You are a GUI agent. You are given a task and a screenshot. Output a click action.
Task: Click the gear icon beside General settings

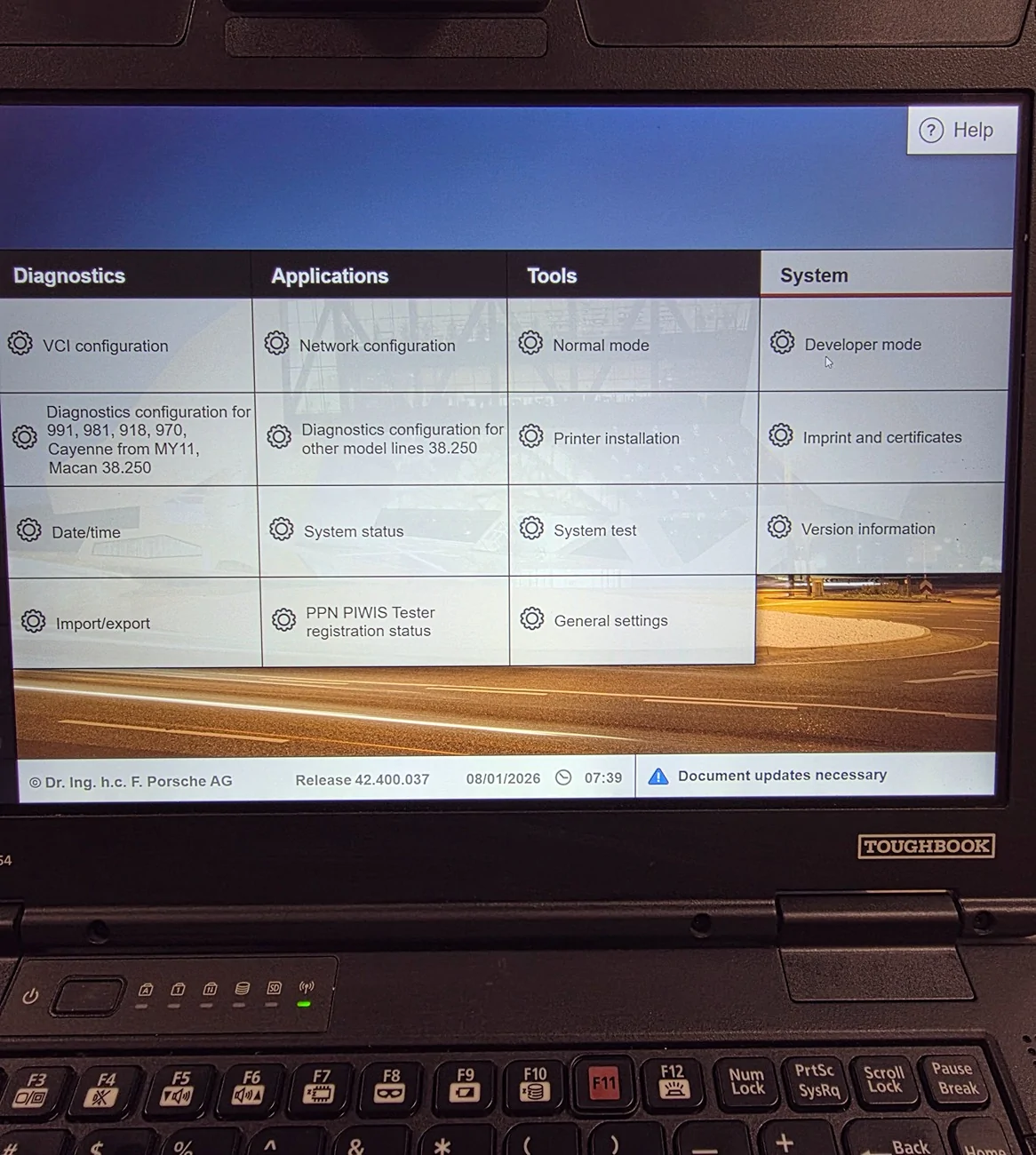(532, 619)
